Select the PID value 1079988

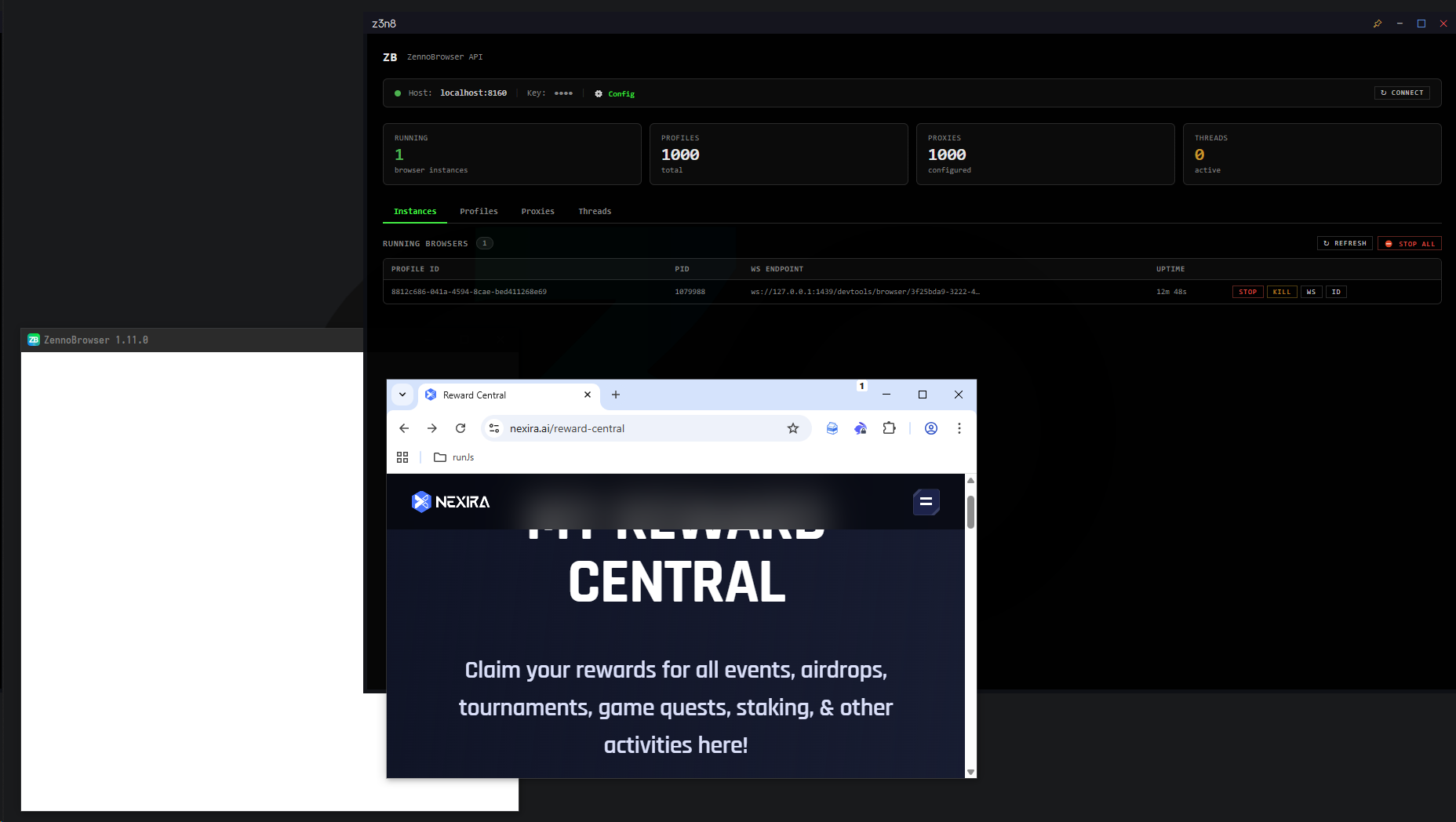(x=690, y=292)
